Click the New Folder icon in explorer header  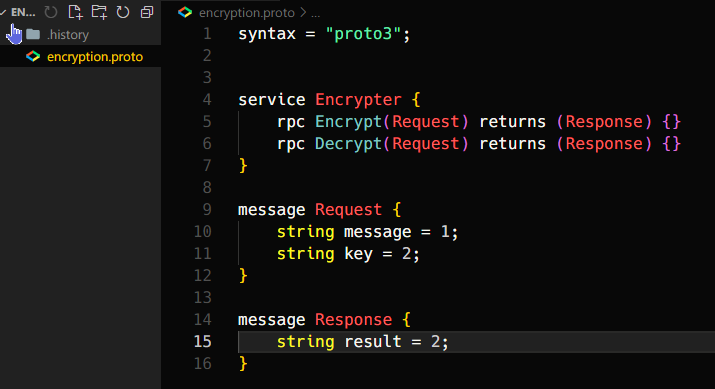pyautogui.click(x=99, y=12)
